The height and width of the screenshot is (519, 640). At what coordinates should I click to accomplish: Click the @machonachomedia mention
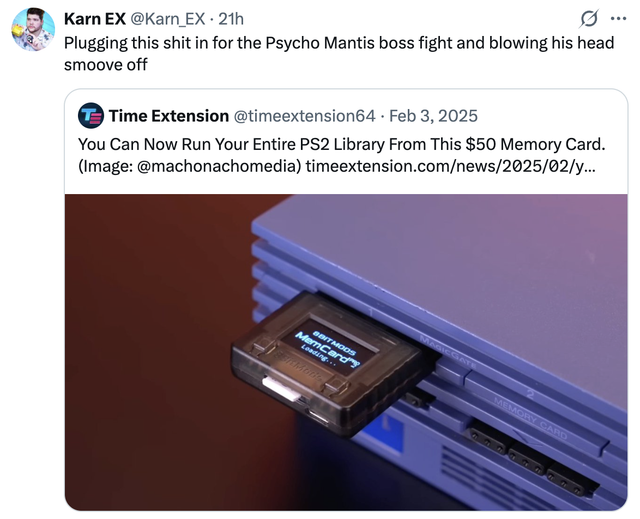(219, 166)
